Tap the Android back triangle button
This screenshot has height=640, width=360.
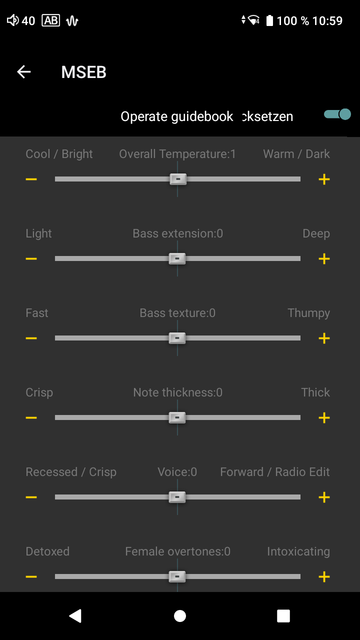[x=76, y=616]
